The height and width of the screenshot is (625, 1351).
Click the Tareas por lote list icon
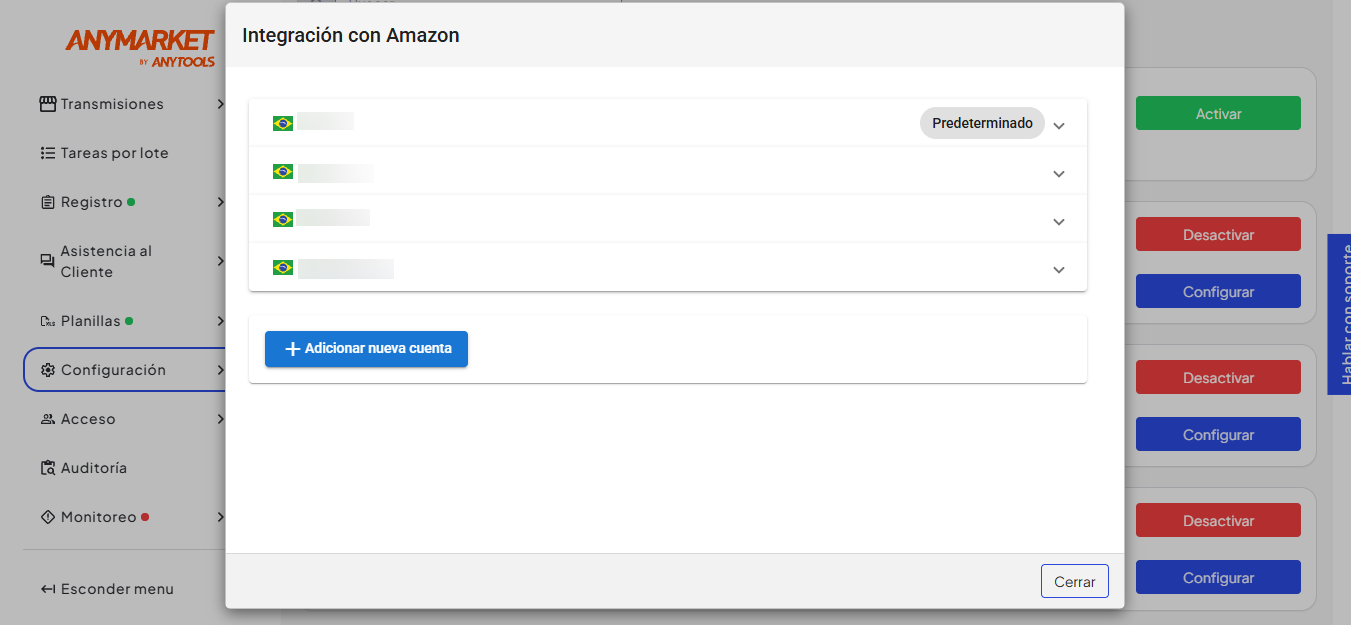(47, 153)
